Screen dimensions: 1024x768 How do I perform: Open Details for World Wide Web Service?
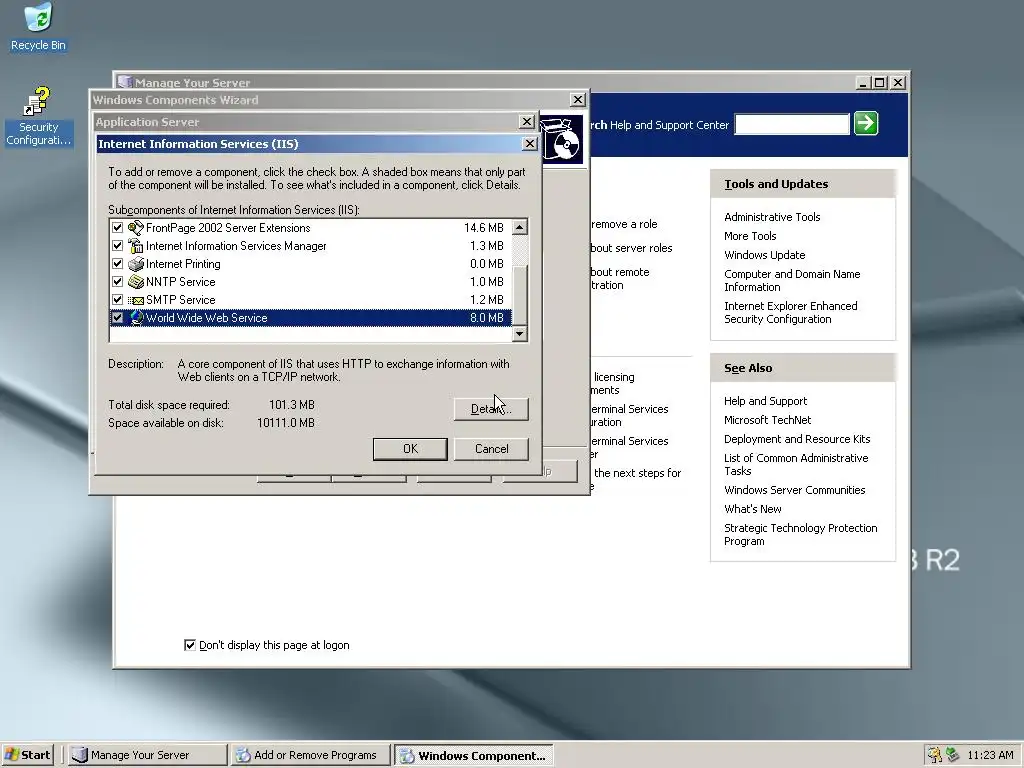tap(491, 409)
